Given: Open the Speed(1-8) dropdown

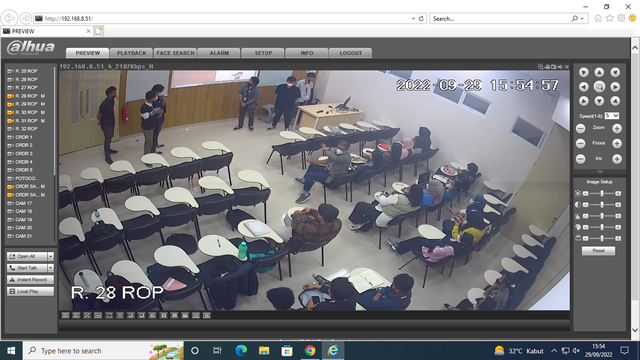Looking at the screenshot, I should [x=612, y=116].
